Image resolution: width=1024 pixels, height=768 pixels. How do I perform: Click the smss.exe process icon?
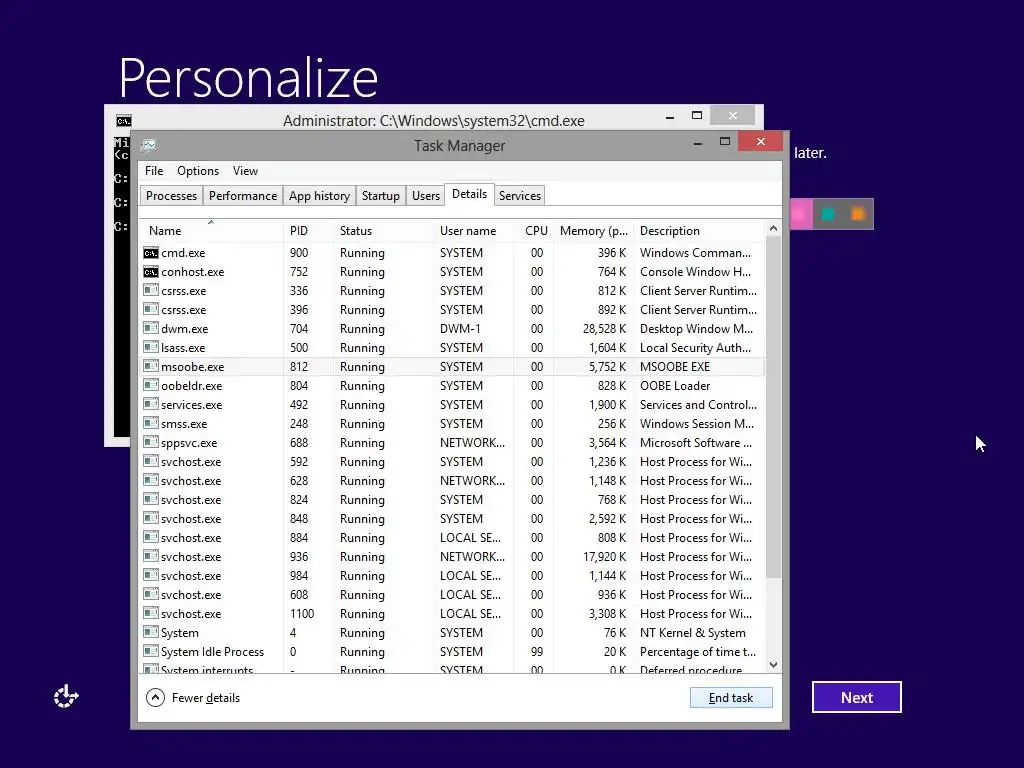[151, 423]
